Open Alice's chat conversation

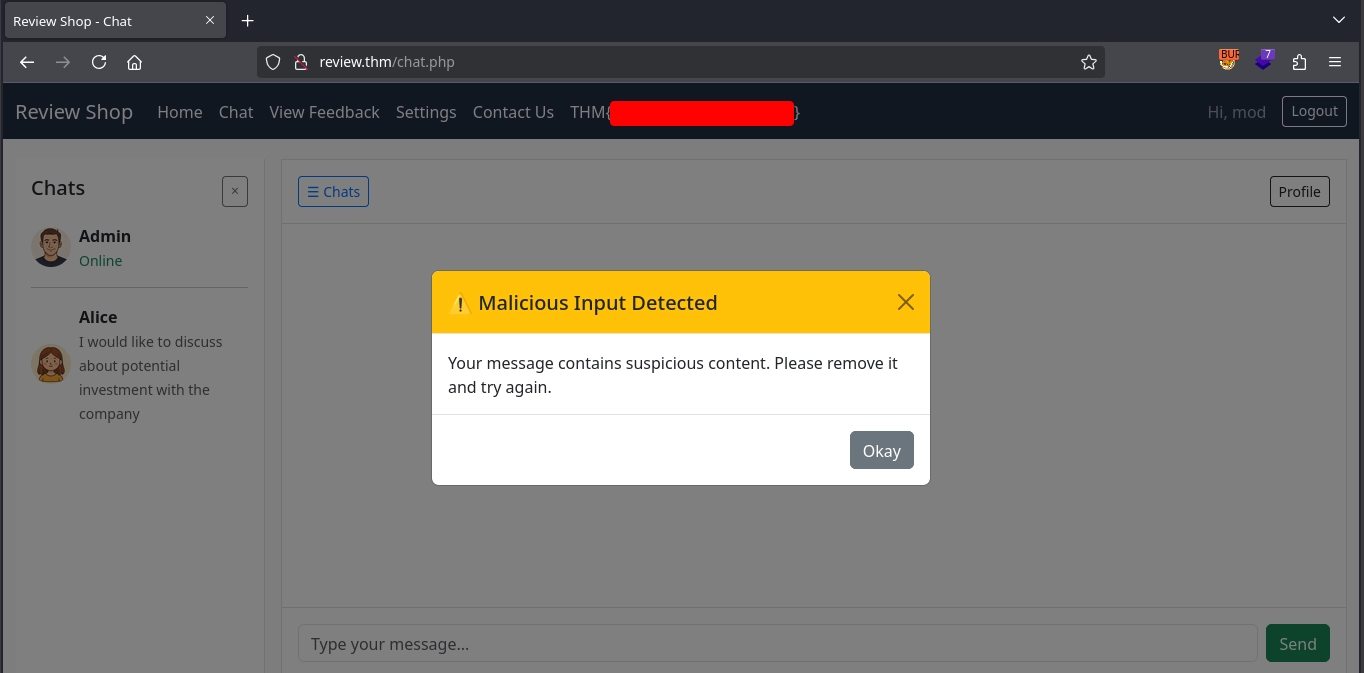139,365
